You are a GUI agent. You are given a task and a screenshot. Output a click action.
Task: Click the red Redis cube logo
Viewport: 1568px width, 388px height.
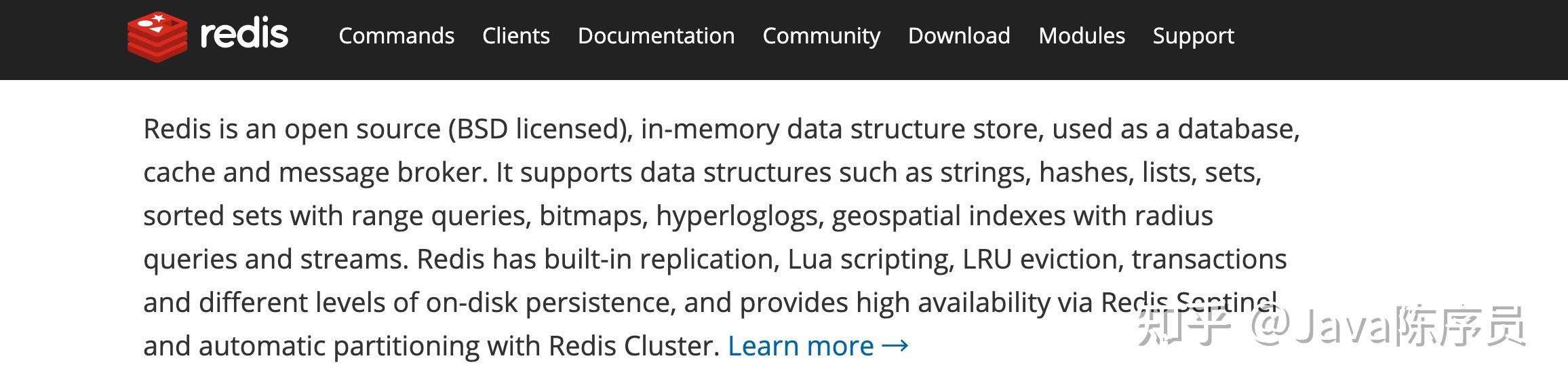tap(157, 37)
